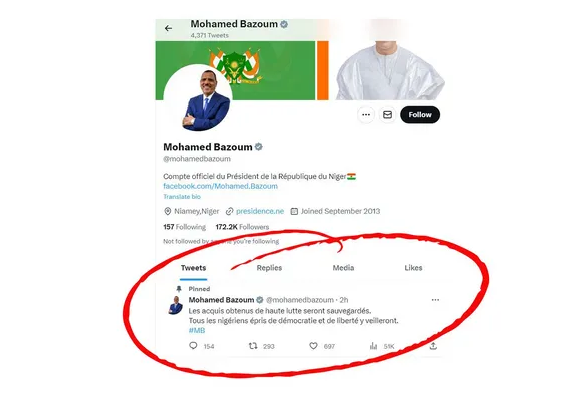Image resolution: width=570 pixels, height=400 pixels.
Task: Retweet the pinned tweet
Action: coord(253,346)
